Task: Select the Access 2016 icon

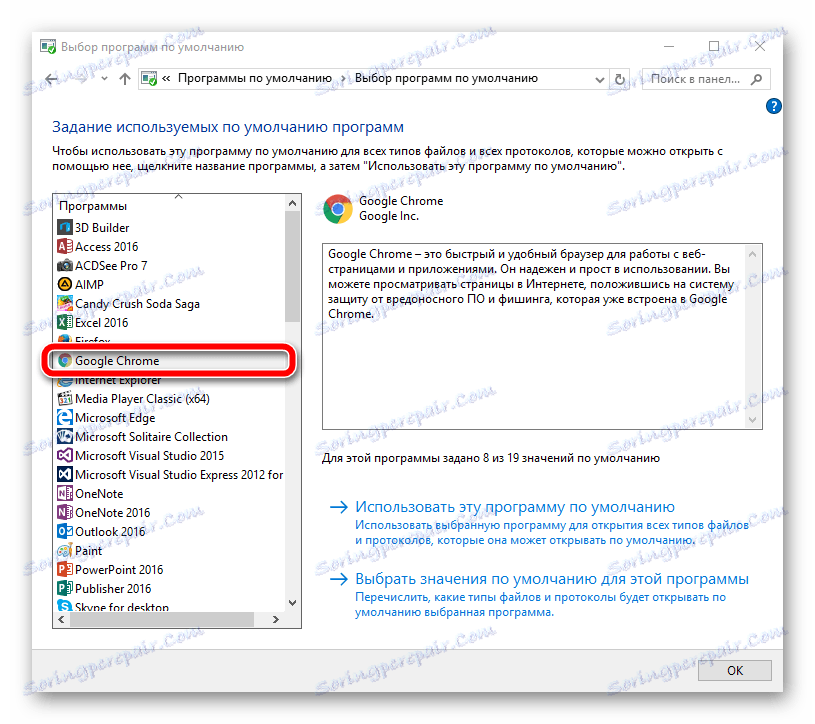Action: [x=64, y=246]
